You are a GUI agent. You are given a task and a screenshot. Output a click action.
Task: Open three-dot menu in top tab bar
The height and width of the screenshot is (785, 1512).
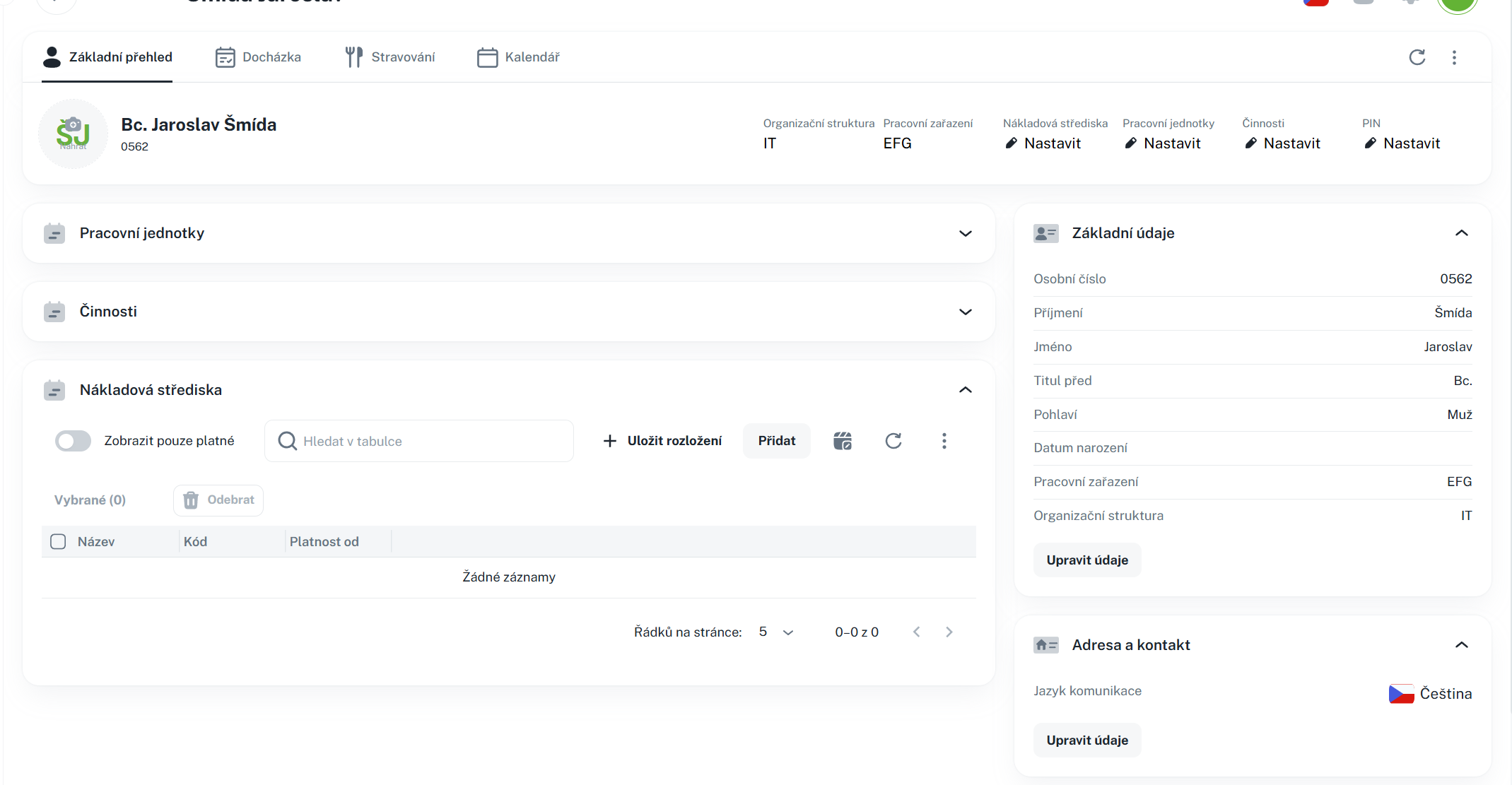pos(1454,57)
